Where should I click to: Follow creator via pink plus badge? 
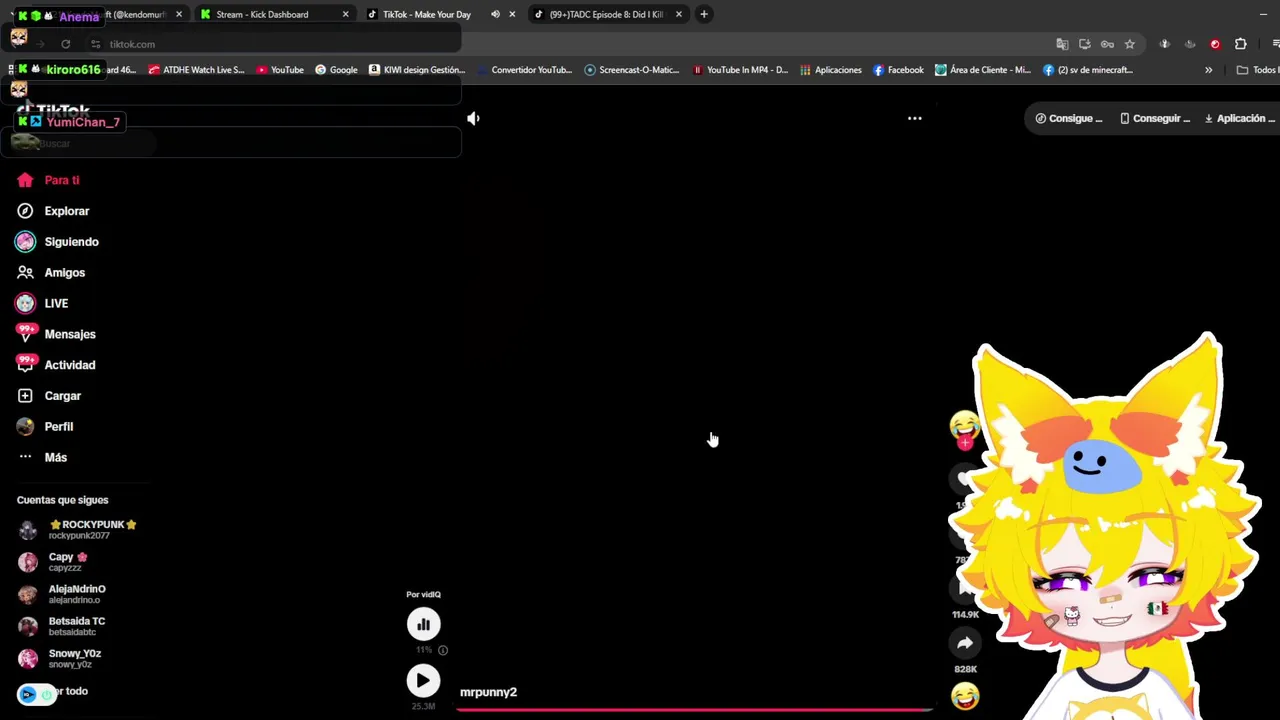[965, 443]
